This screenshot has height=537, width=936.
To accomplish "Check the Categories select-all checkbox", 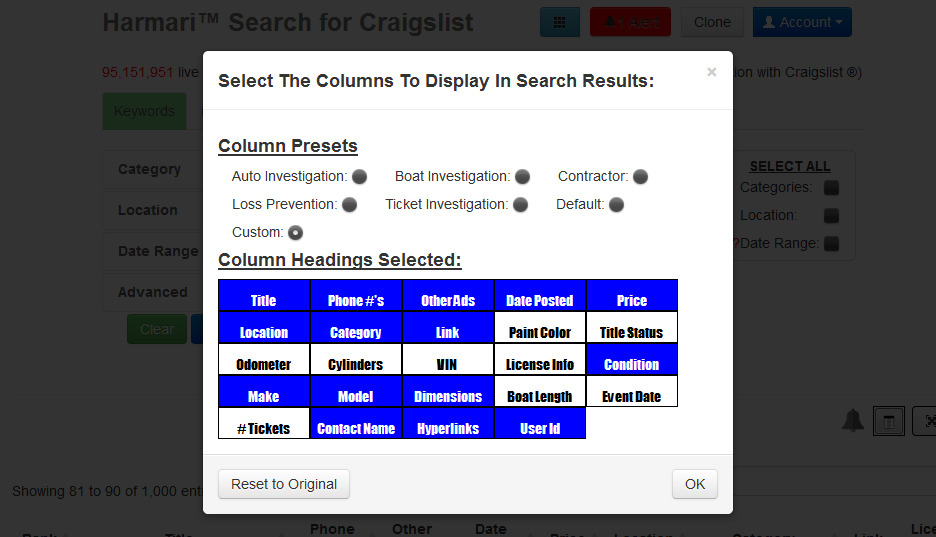I will pos(832,188).
